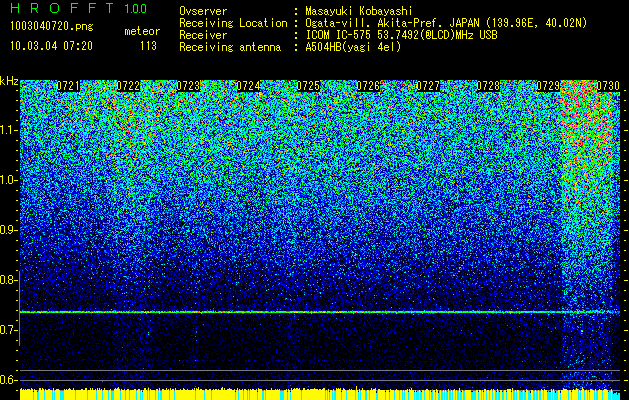The height and width of the screenshot is (400, 629).
Task: Click the 0726 time marker
Action: pyautogui.click(x=368, y=86)
